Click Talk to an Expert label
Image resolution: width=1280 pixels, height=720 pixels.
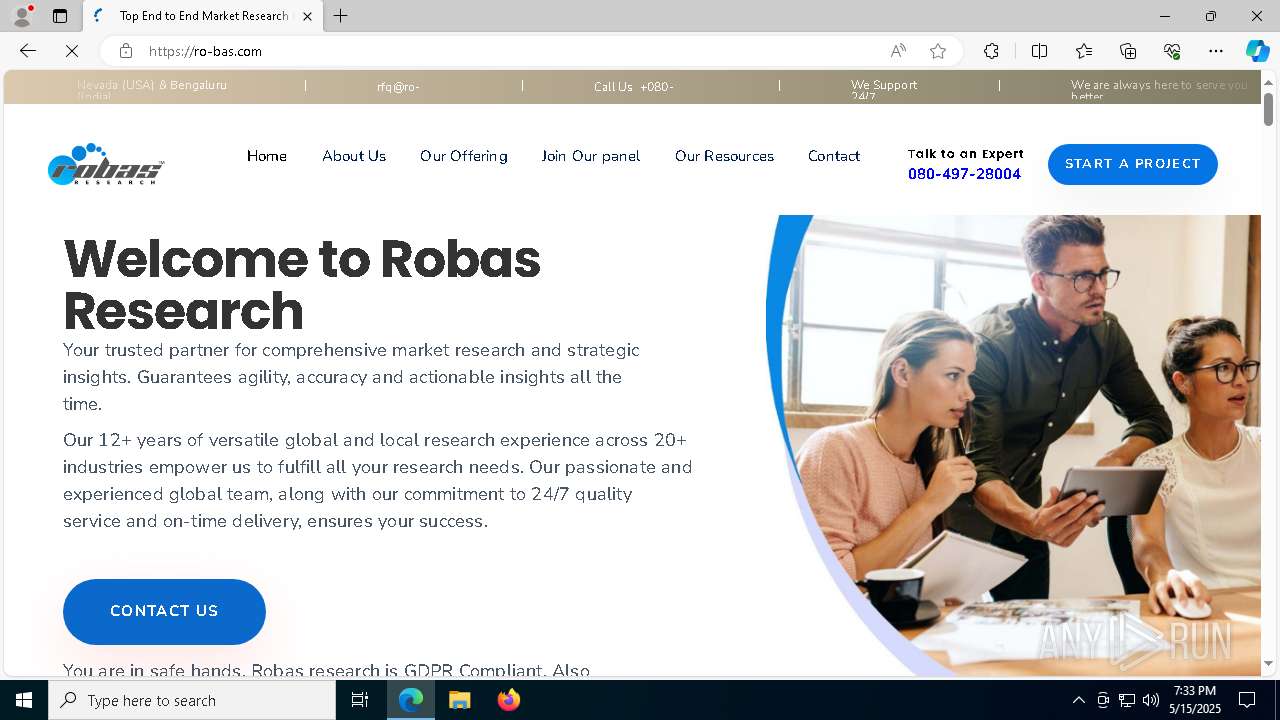coord(966,154)
